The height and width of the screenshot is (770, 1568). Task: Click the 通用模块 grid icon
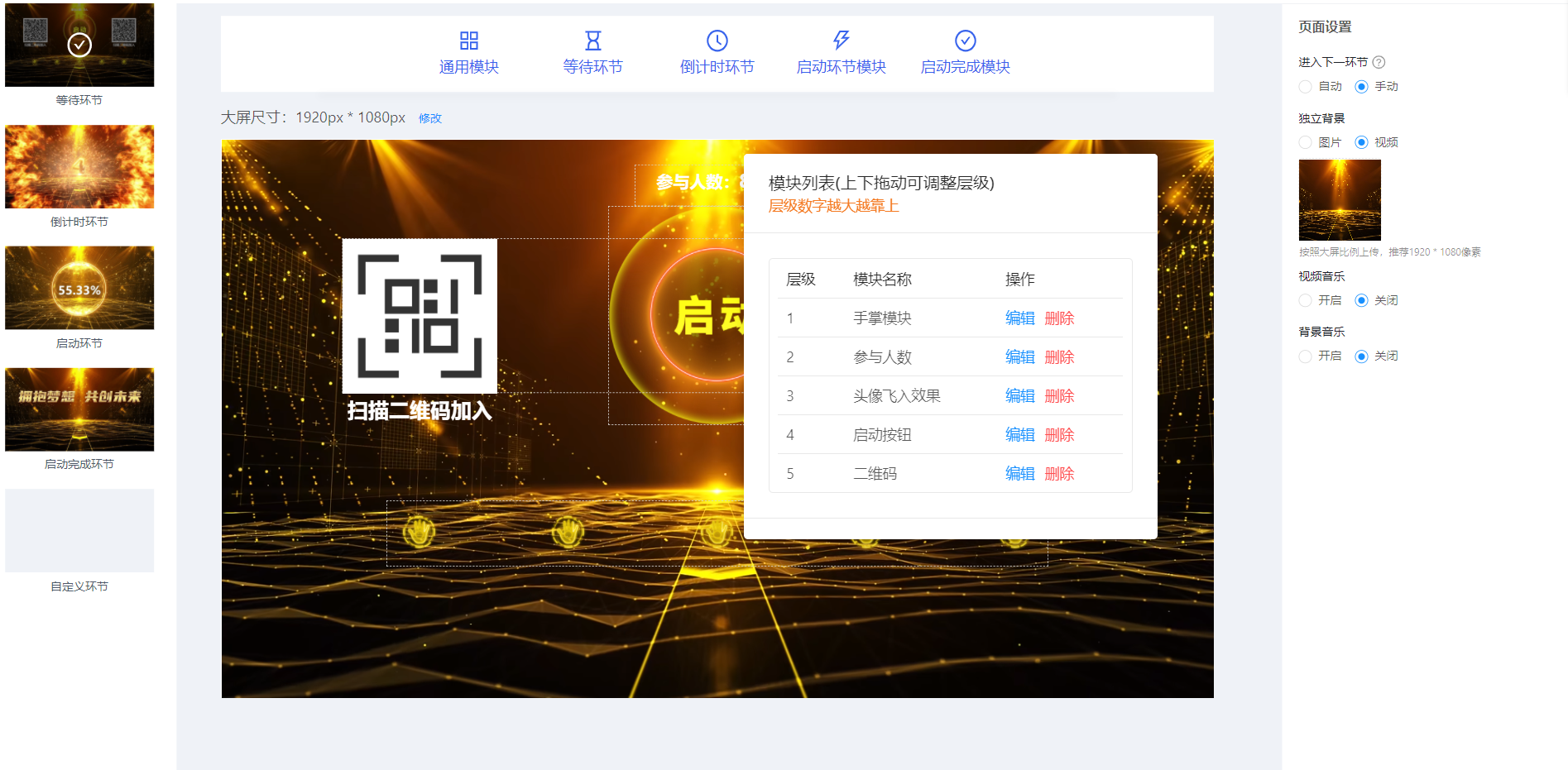(x=468, y=41)
